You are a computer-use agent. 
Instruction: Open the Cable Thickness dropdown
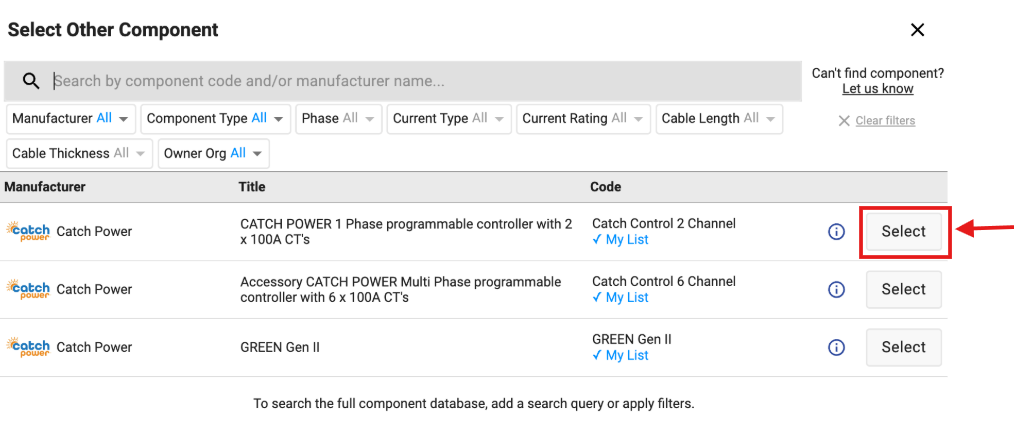click(80, 154)
